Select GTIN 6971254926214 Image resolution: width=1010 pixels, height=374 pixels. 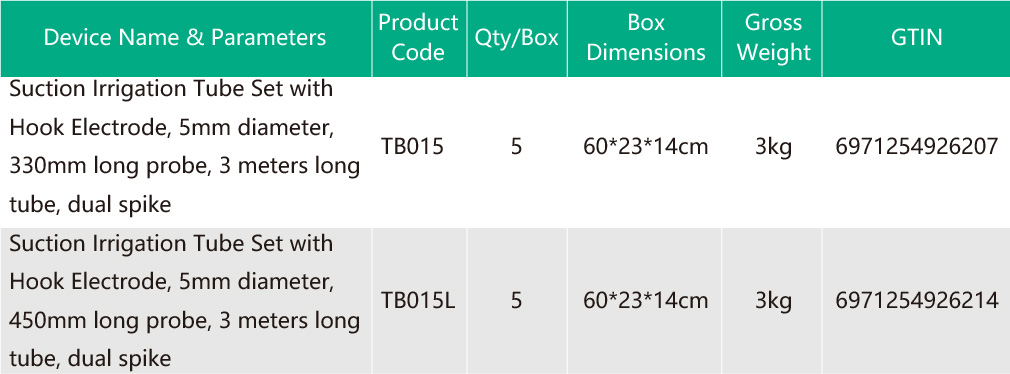pos(917,301)
